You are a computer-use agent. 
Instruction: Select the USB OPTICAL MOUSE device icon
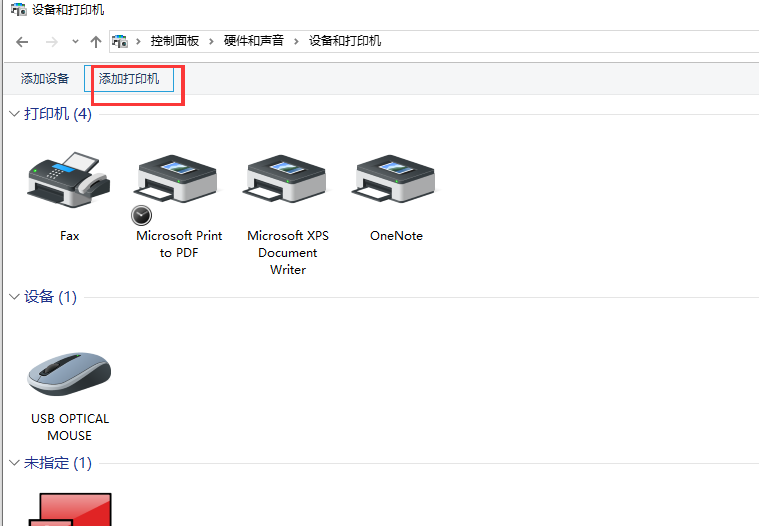[x=69, y=374]
